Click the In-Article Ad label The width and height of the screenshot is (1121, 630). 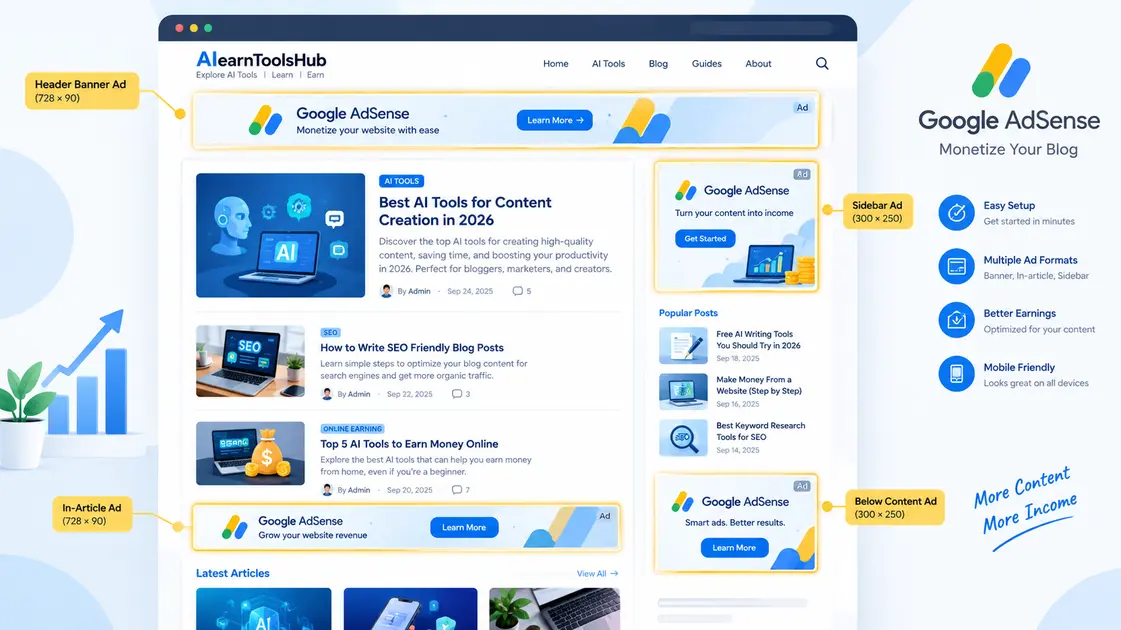pyautogui.click(x=92, y=514)
